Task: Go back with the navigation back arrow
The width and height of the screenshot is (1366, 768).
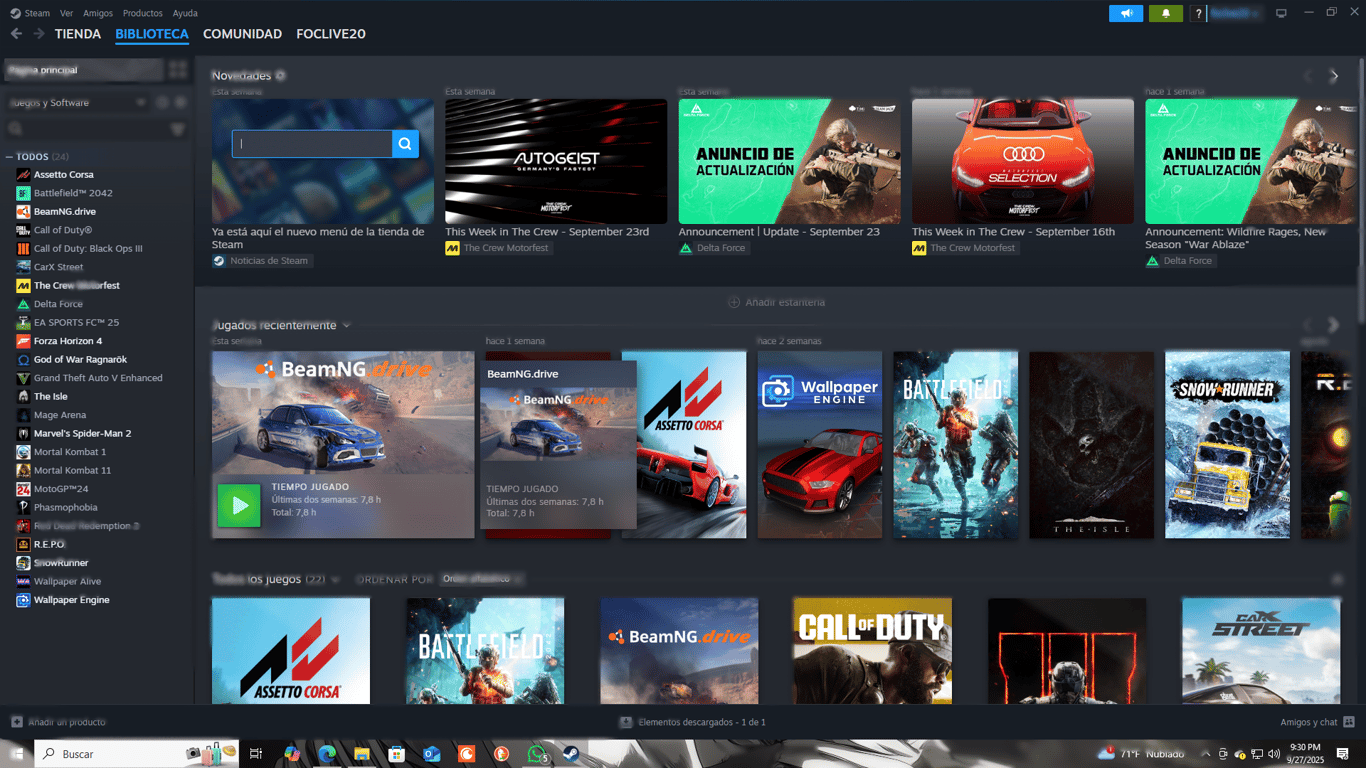Action: [x=16, y=34]
